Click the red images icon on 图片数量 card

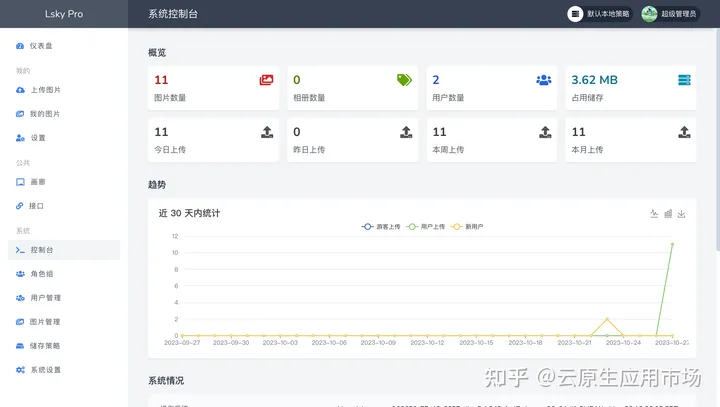point(266,80)
